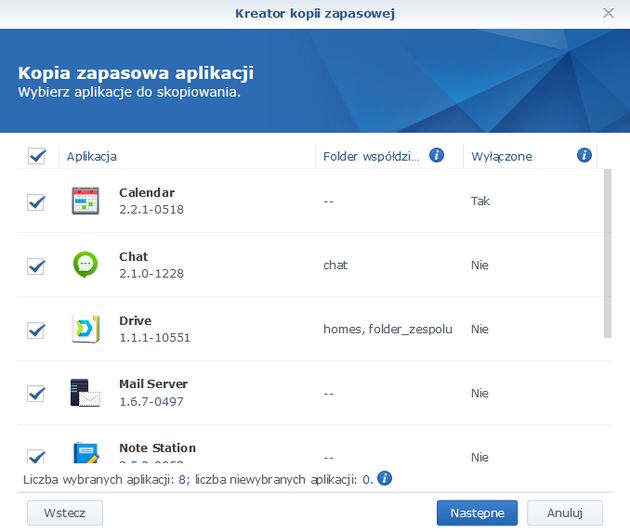Click version 2.1.0-1228 text
The width and height of the screenshot is (630, 532).
151,273
